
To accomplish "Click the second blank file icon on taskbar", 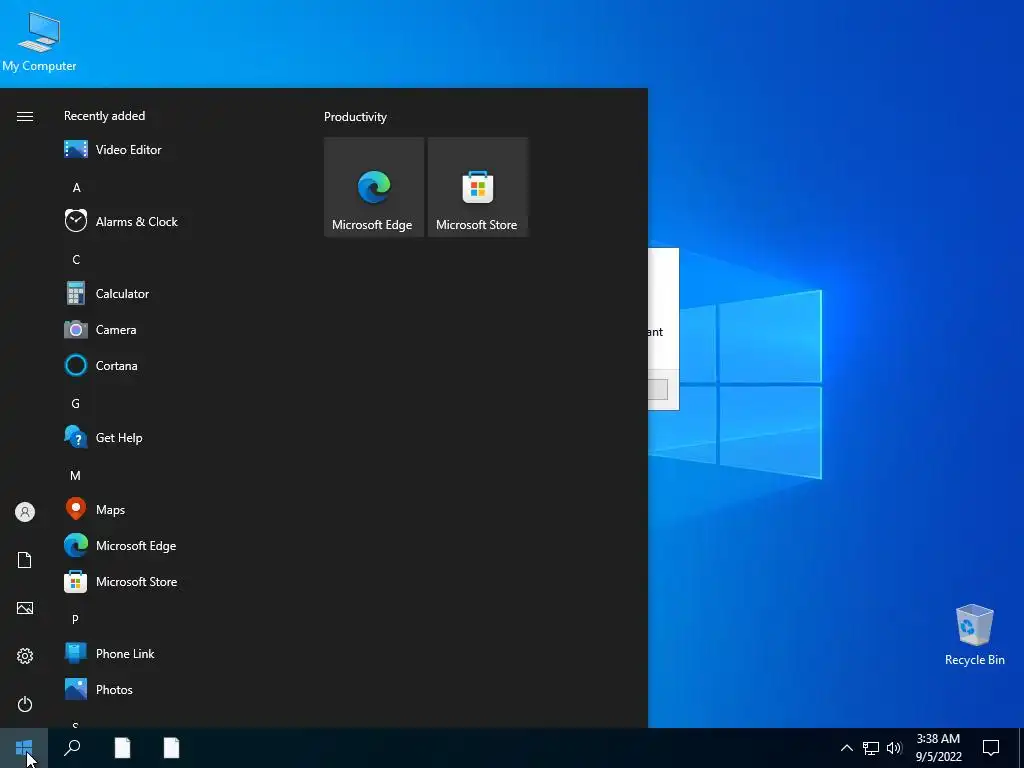I will (171, 748).
